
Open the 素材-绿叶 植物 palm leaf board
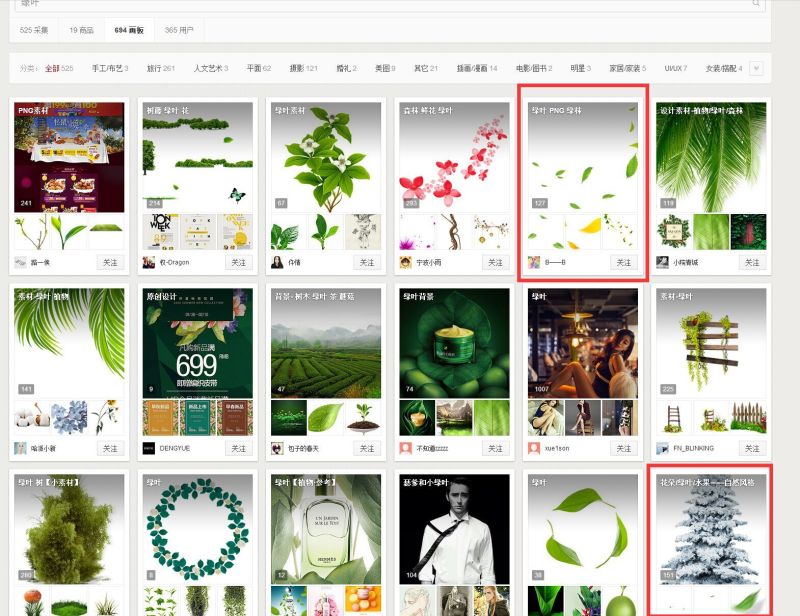[69, 343]
